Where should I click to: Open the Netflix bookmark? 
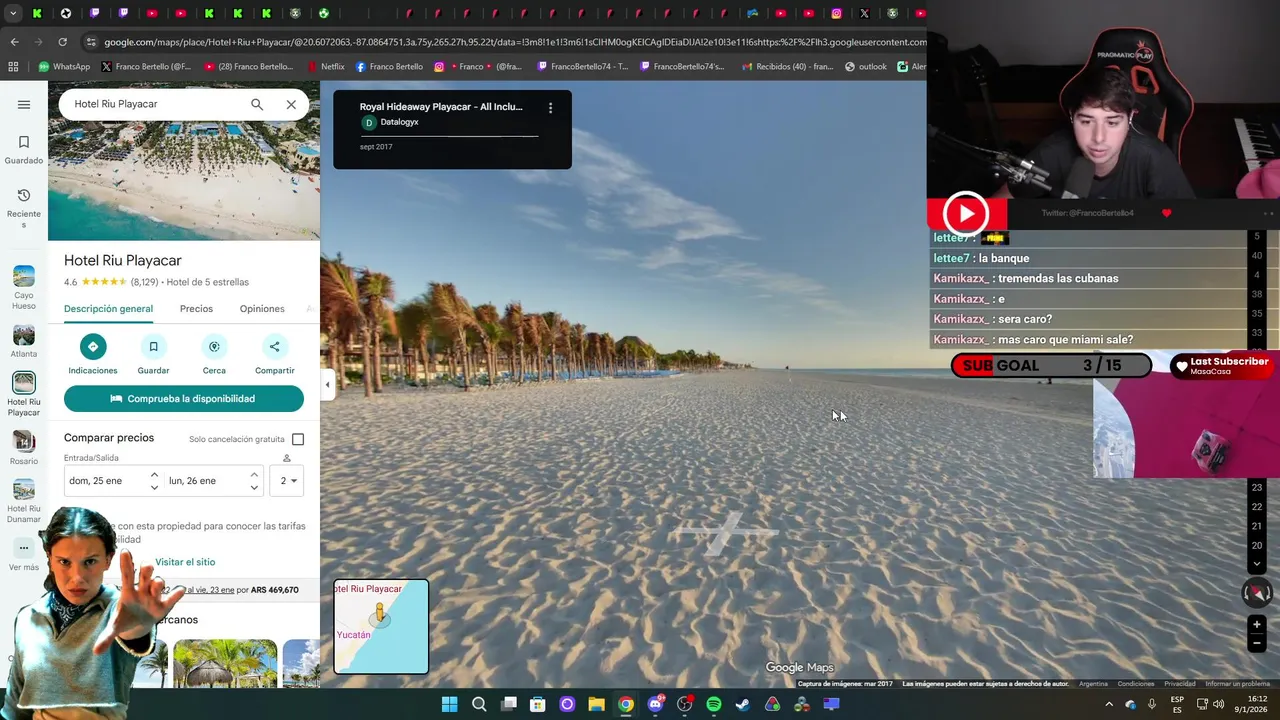[x=325, y=67]
